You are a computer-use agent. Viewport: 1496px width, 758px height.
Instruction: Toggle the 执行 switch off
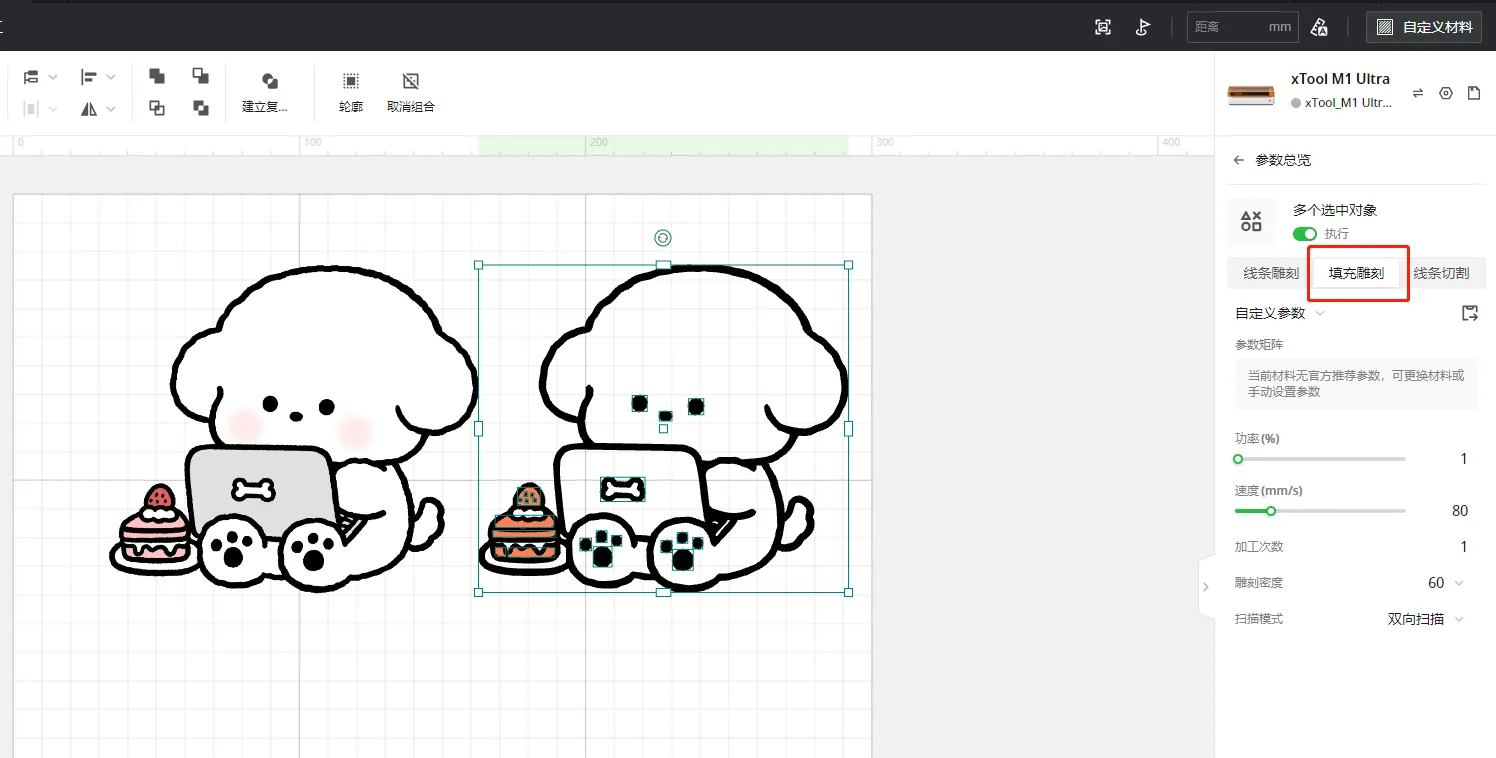[x=1305, y=233]
